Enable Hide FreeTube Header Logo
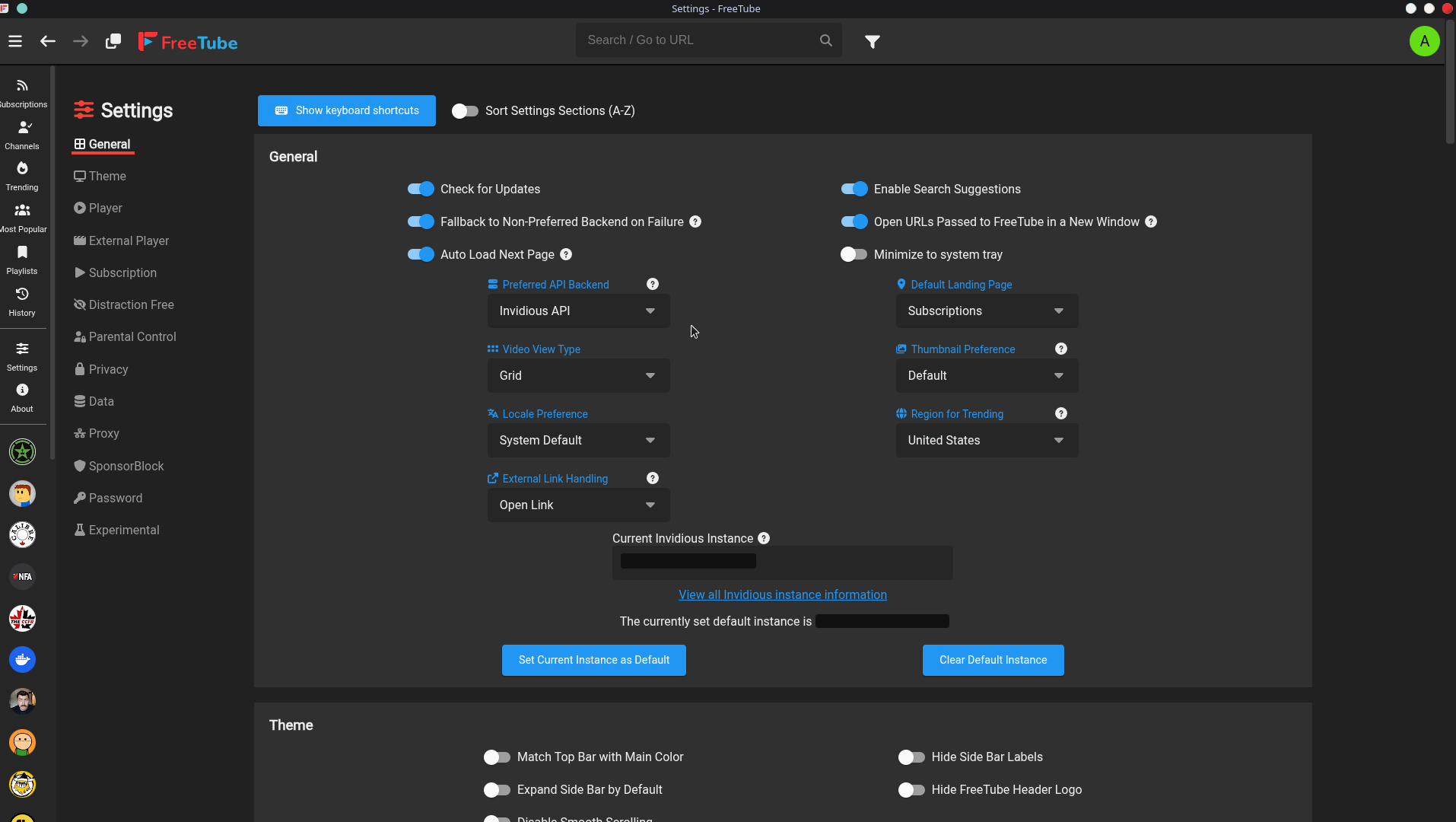 [x=912, y=790]
